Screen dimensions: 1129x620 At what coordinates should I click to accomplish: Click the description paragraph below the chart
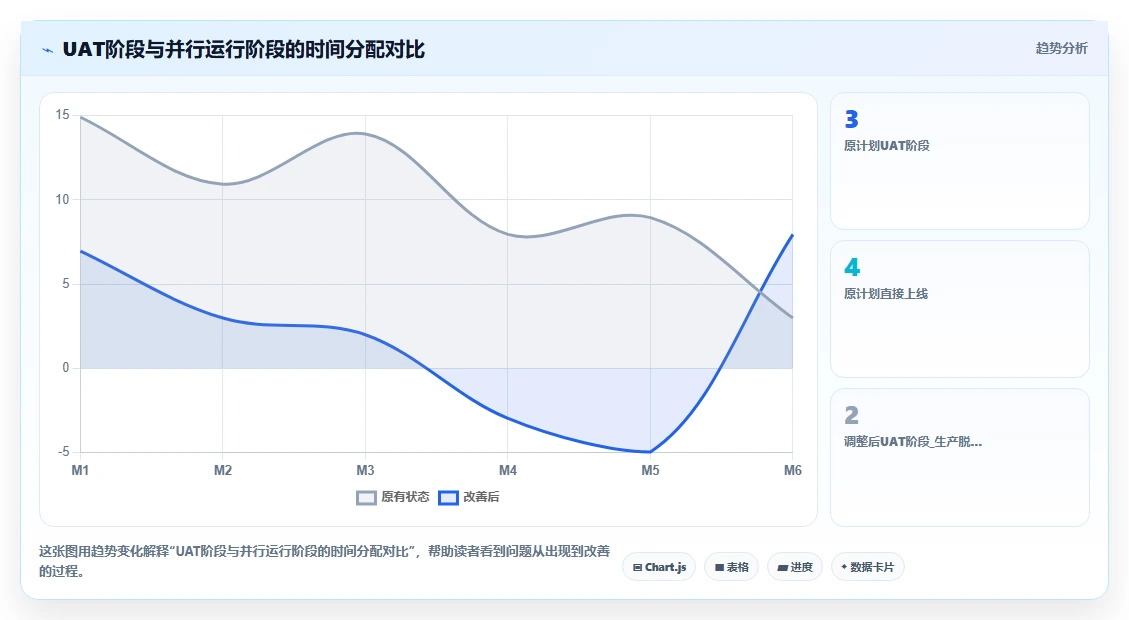coord(324,561)
